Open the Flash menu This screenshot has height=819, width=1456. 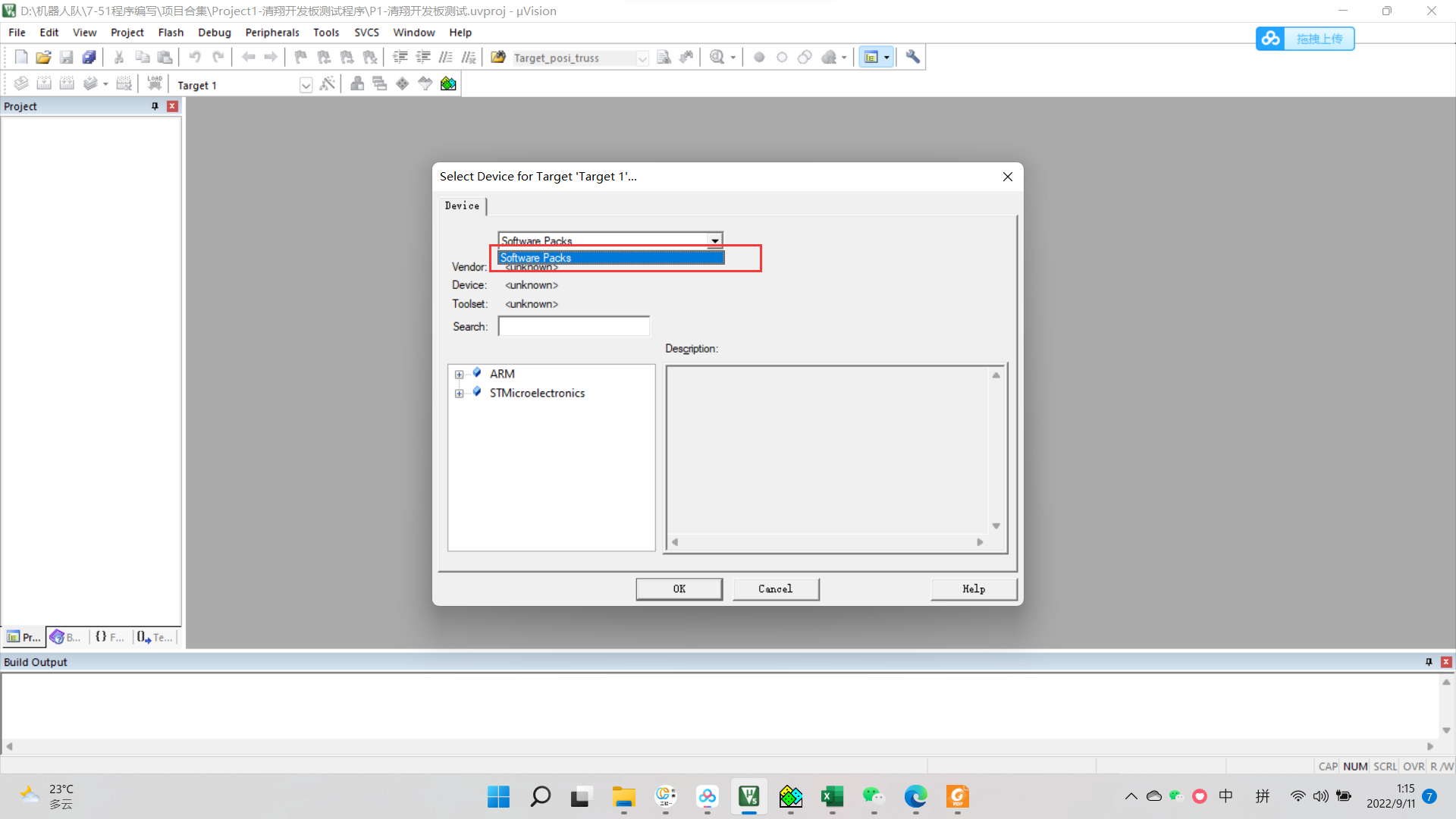[171, 33]
